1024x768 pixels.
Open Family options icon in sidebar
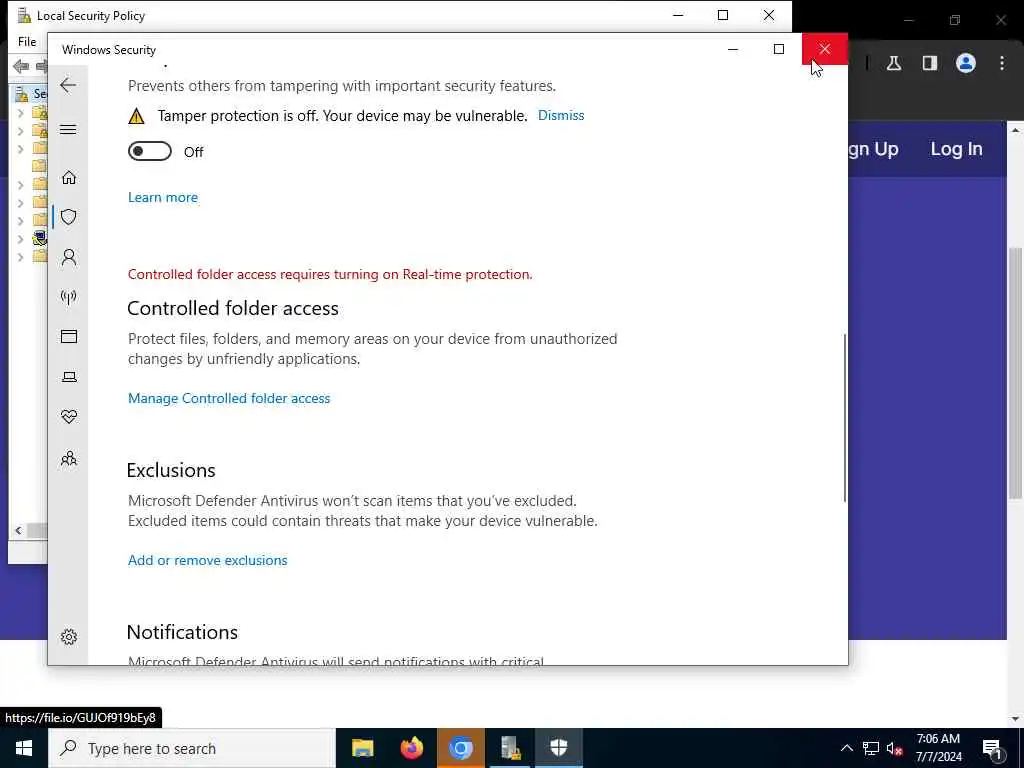(69, 458)
